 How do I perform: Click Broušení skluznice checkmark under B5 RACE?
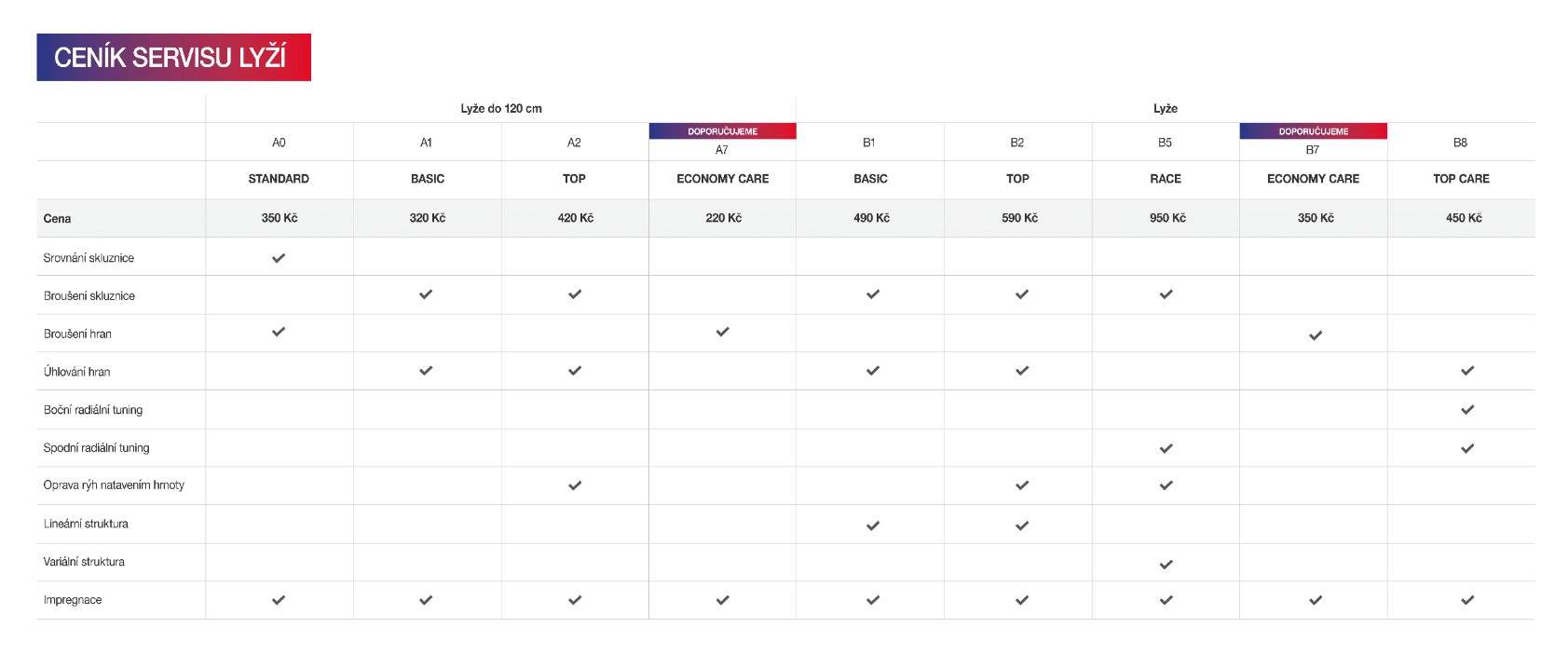click(1166, 294)
